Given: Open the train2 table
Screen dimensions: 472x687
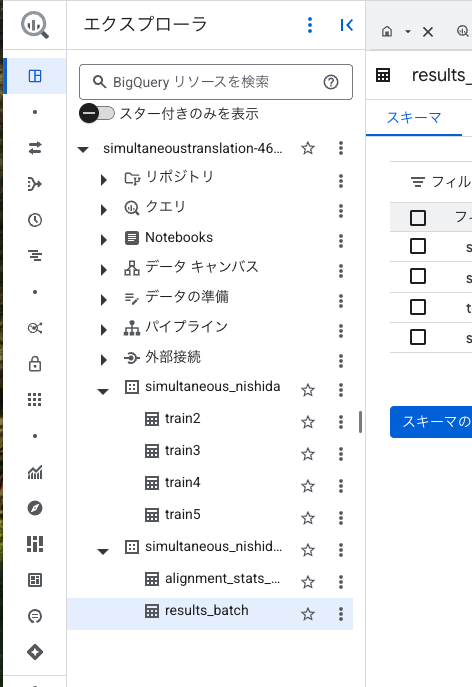Looking at the screenshot, I should (x=183, y=419).
